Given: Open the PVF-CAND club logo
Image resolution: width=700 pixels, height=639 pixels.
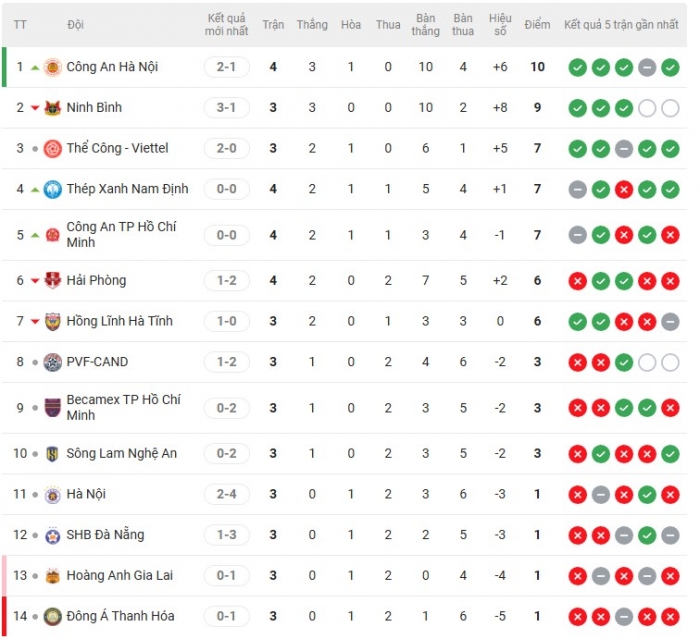Looking at the screenshot, I should (x=53, y=362).
